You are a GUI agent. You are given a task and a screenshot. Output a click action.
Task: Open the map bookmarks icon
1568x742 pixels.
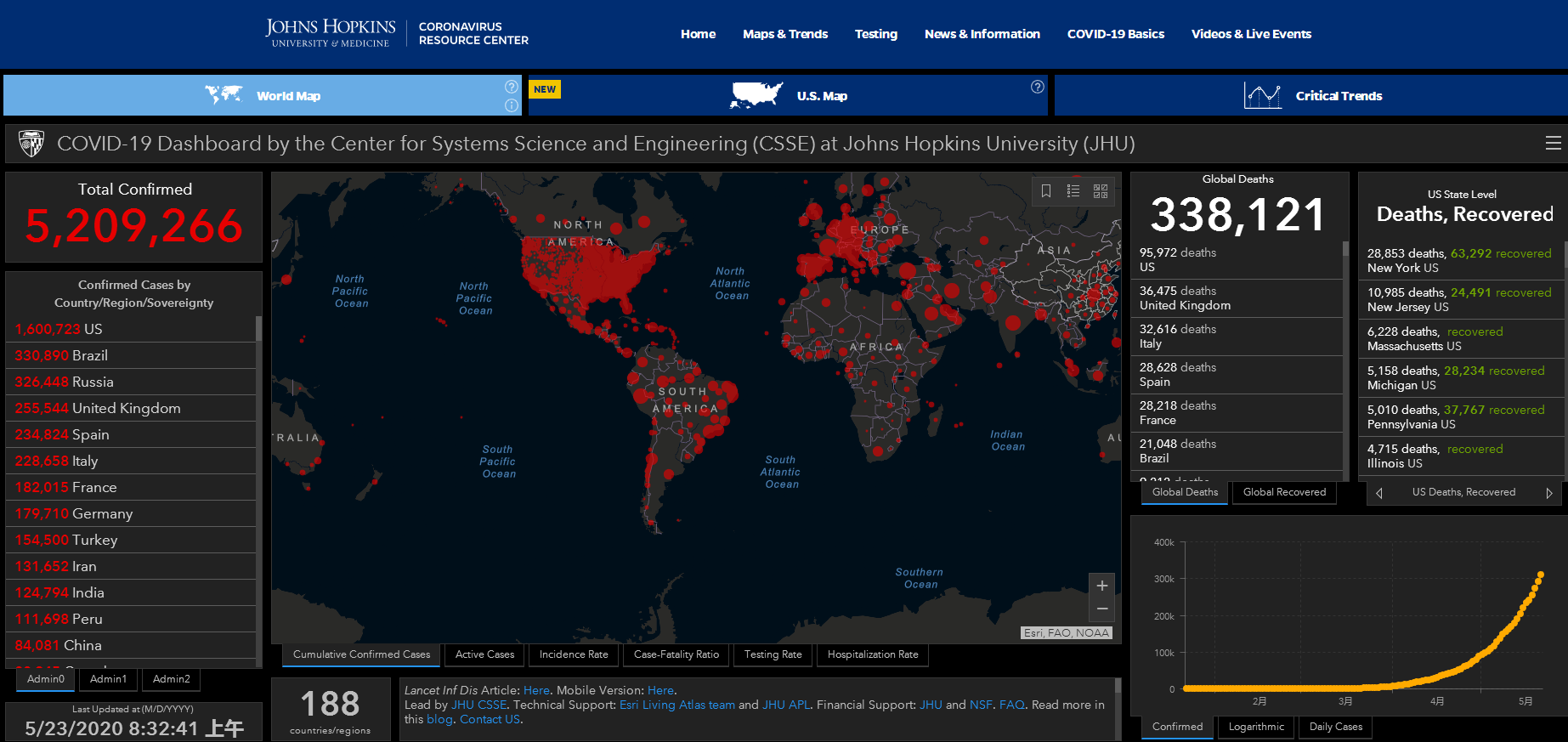(x=1046, y=191)
